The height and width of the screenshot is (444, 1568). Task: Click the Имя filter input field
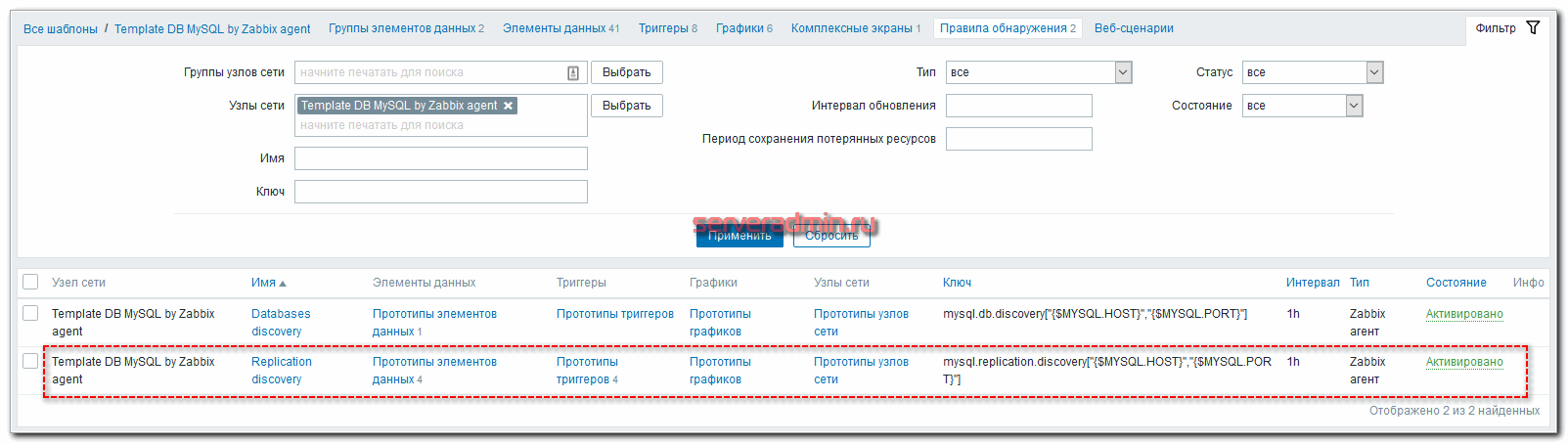440,158
